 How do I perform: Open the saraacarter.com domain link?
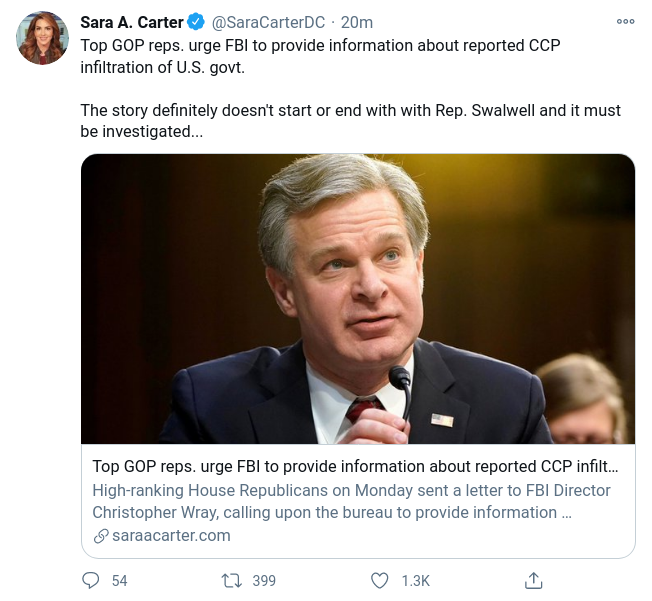[x=171, y=535]
